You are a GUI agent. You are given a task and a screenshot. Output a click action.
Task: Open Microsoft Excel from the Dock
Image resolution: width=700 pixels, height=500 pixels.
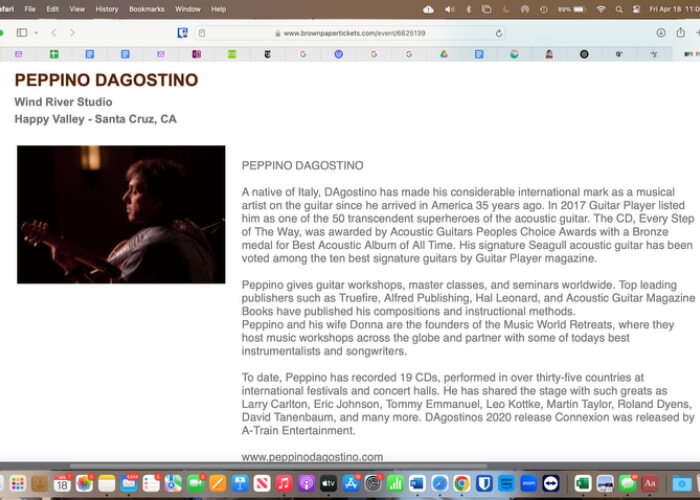(583, 483)
